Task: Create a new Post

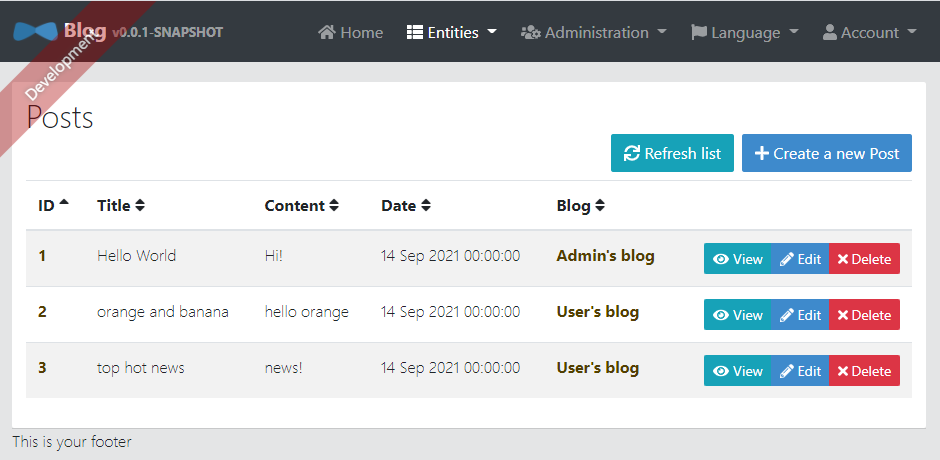Action: point(827,153)
